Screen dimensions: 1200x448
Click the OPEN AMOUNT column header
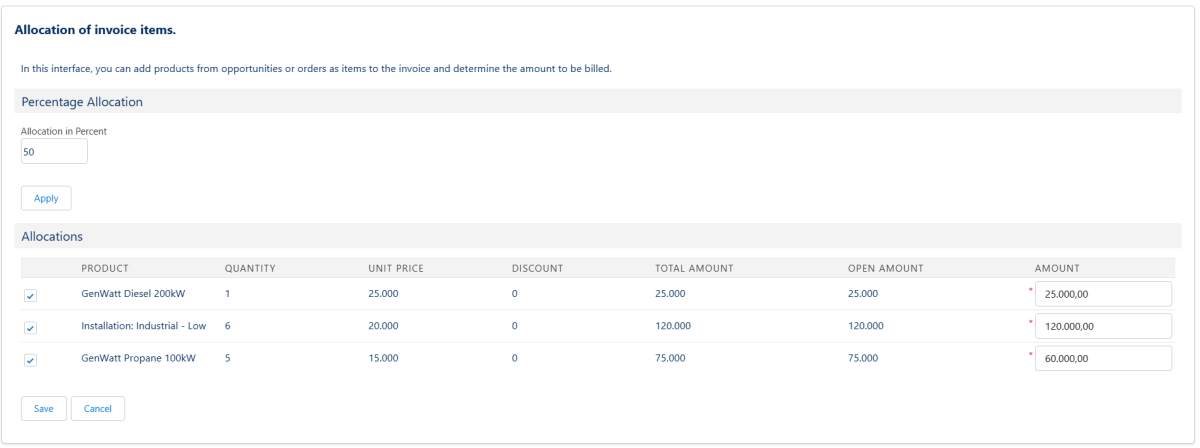(885, 268)
